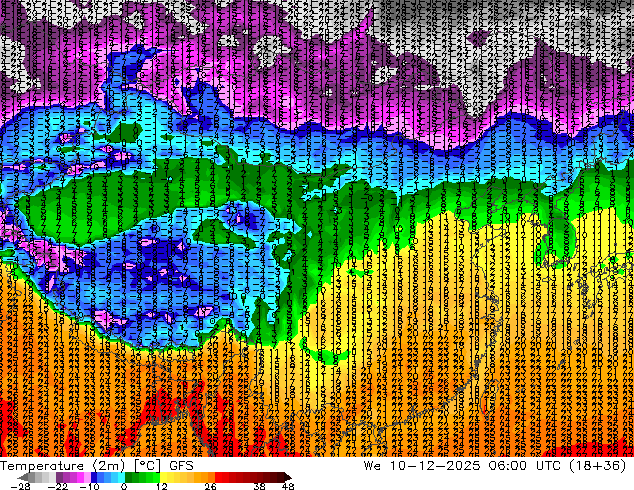This screenshot has height=490, width=634.
Task: Click the '12' legend value
Action: (162, 486)
